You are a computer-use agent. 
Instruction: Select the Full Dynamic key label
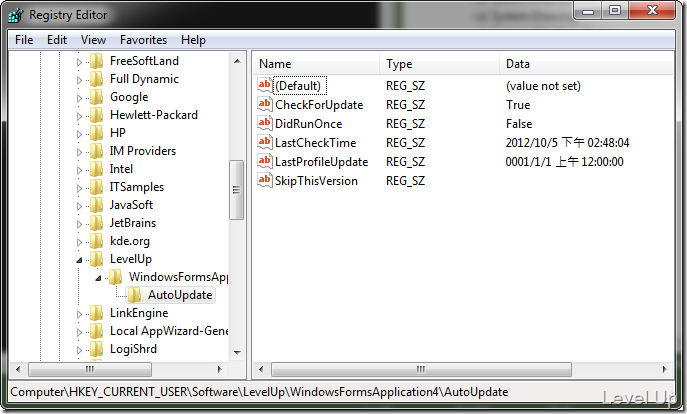144,79
